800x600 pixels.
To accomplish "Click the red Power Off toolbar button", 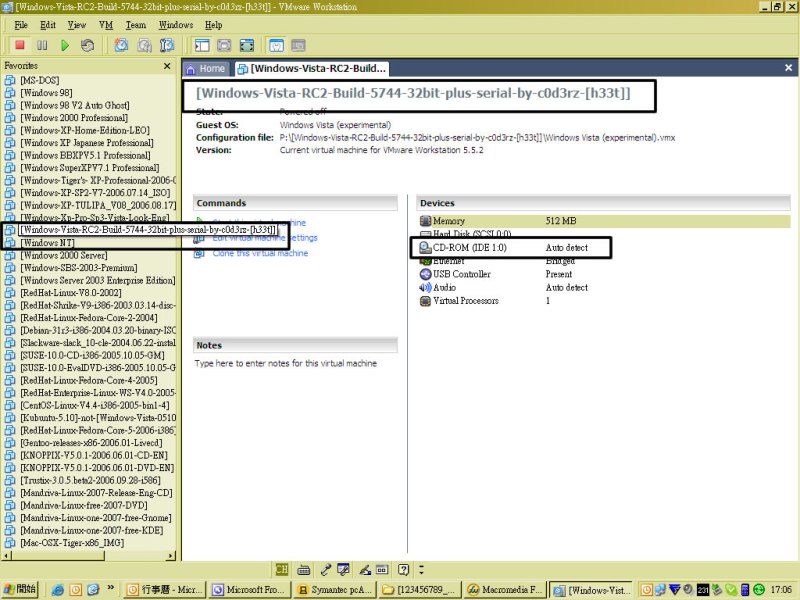I will tap(20, 45).
